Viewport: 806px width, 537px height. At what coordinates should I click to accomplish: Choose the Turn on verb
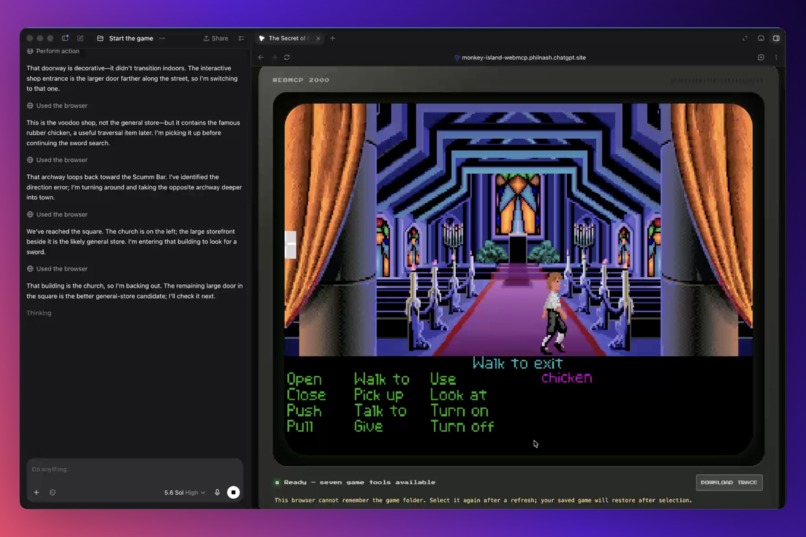coord(459,411)
